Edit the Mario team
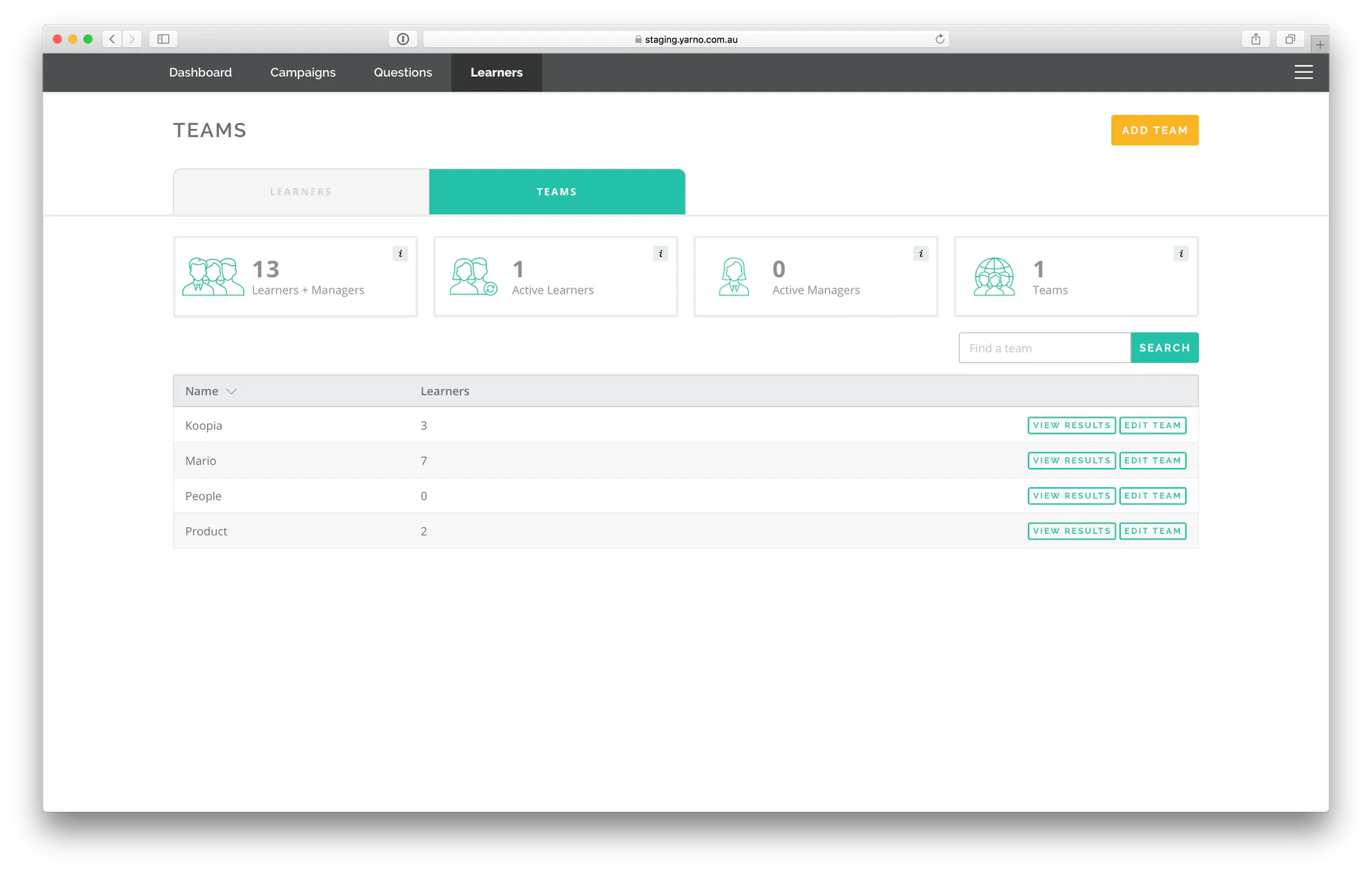 (1152, 461)
